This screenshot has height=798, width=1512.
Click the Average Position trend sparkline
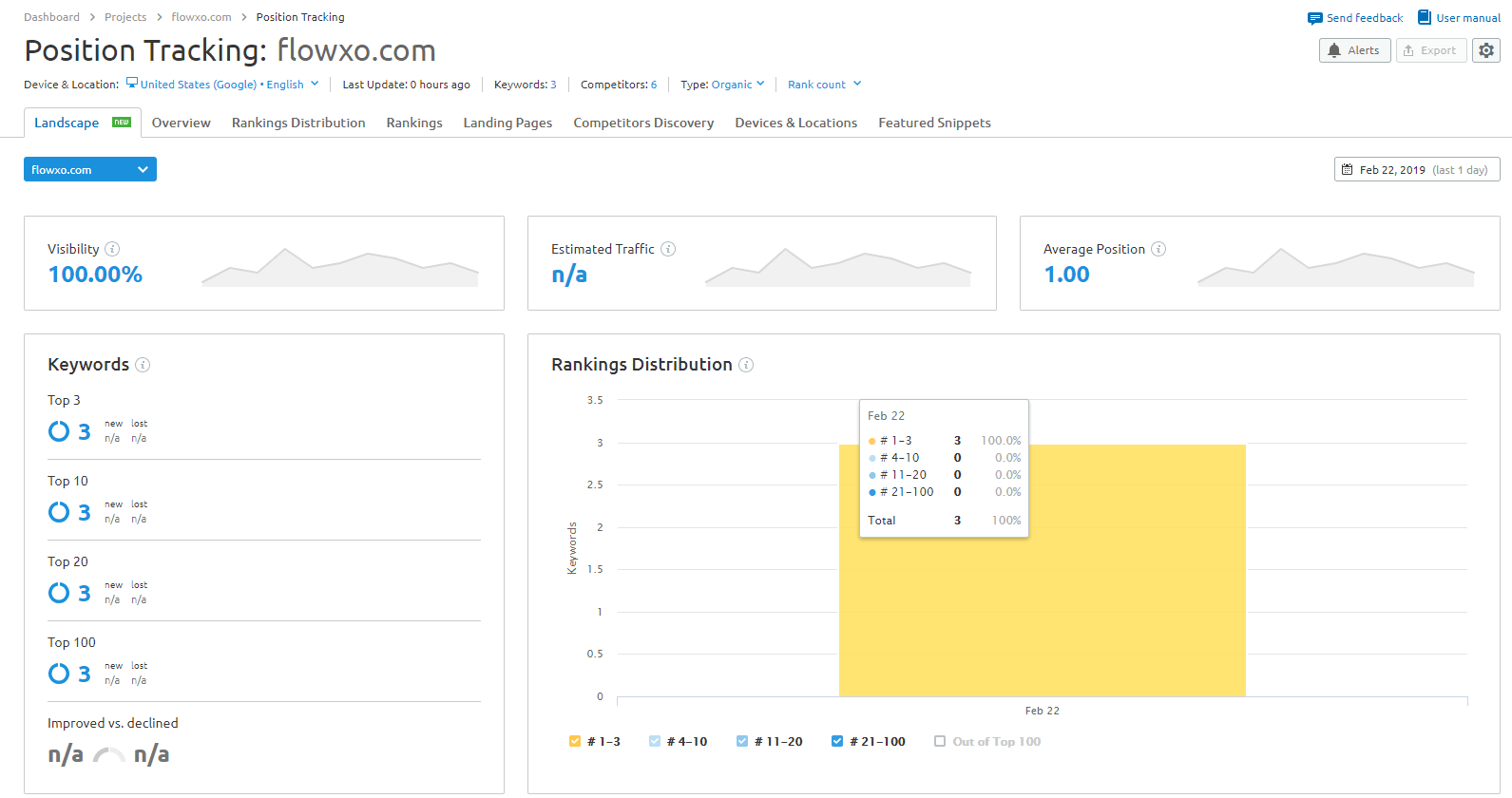pos(1336,267)
